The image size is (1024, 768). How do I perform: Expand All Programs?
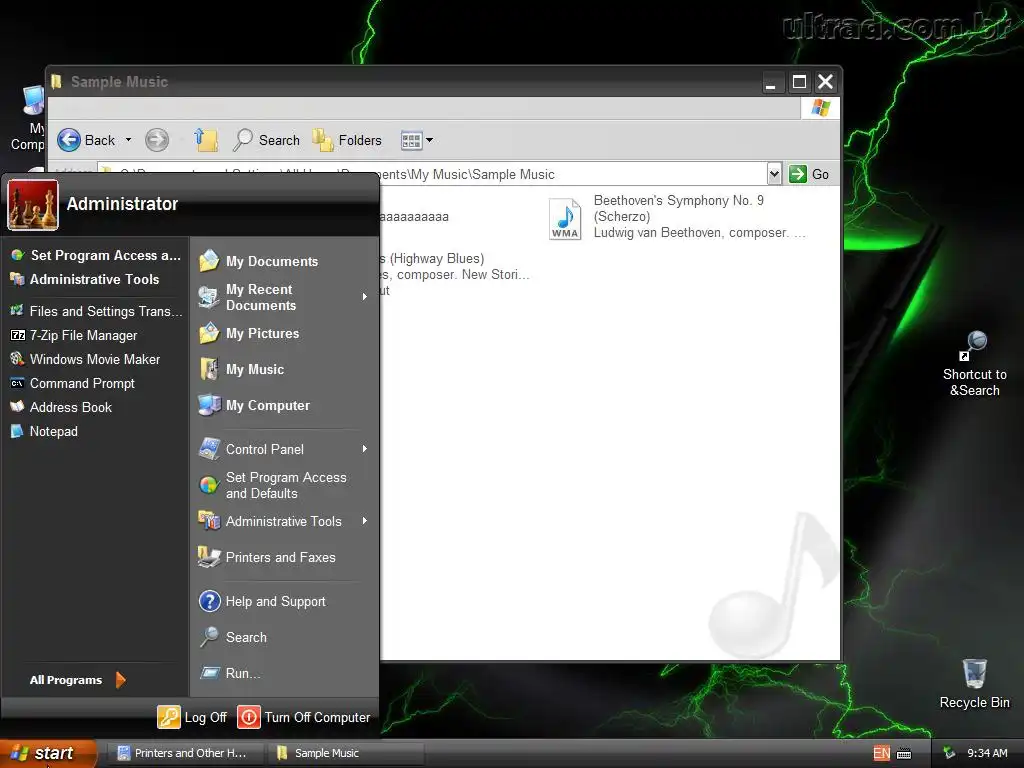[x=77, y=680]
